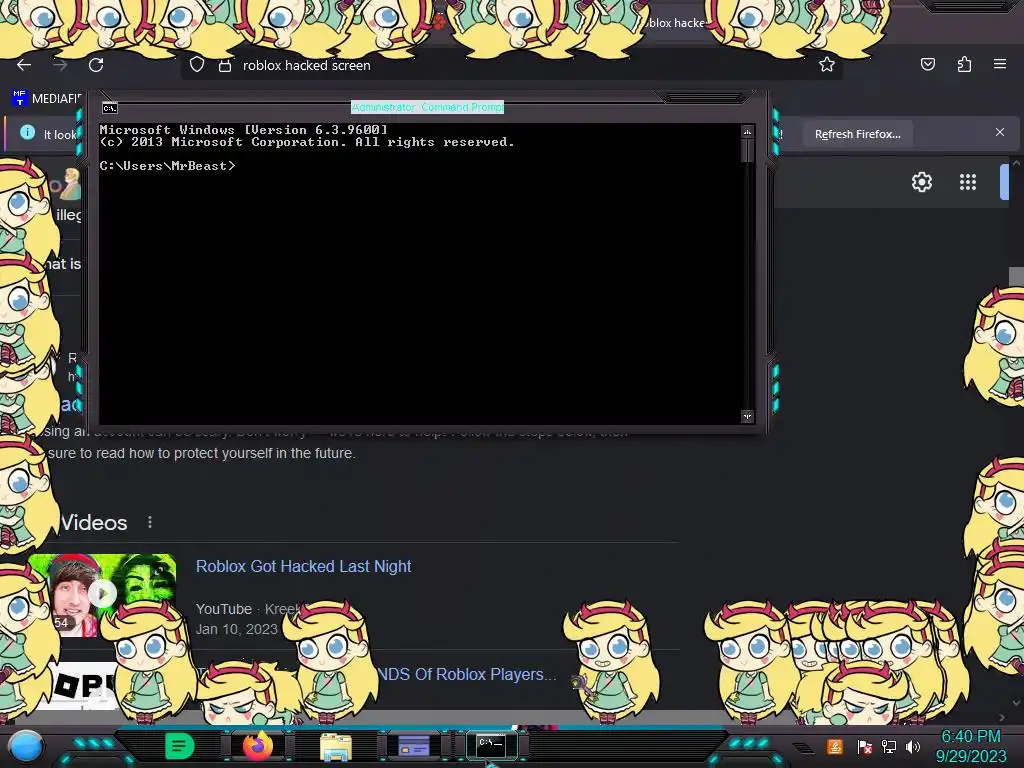This screenshot has height=768, width=1024.
Task: Open the Videos section more options dots
Action: [x=150, y=522]
